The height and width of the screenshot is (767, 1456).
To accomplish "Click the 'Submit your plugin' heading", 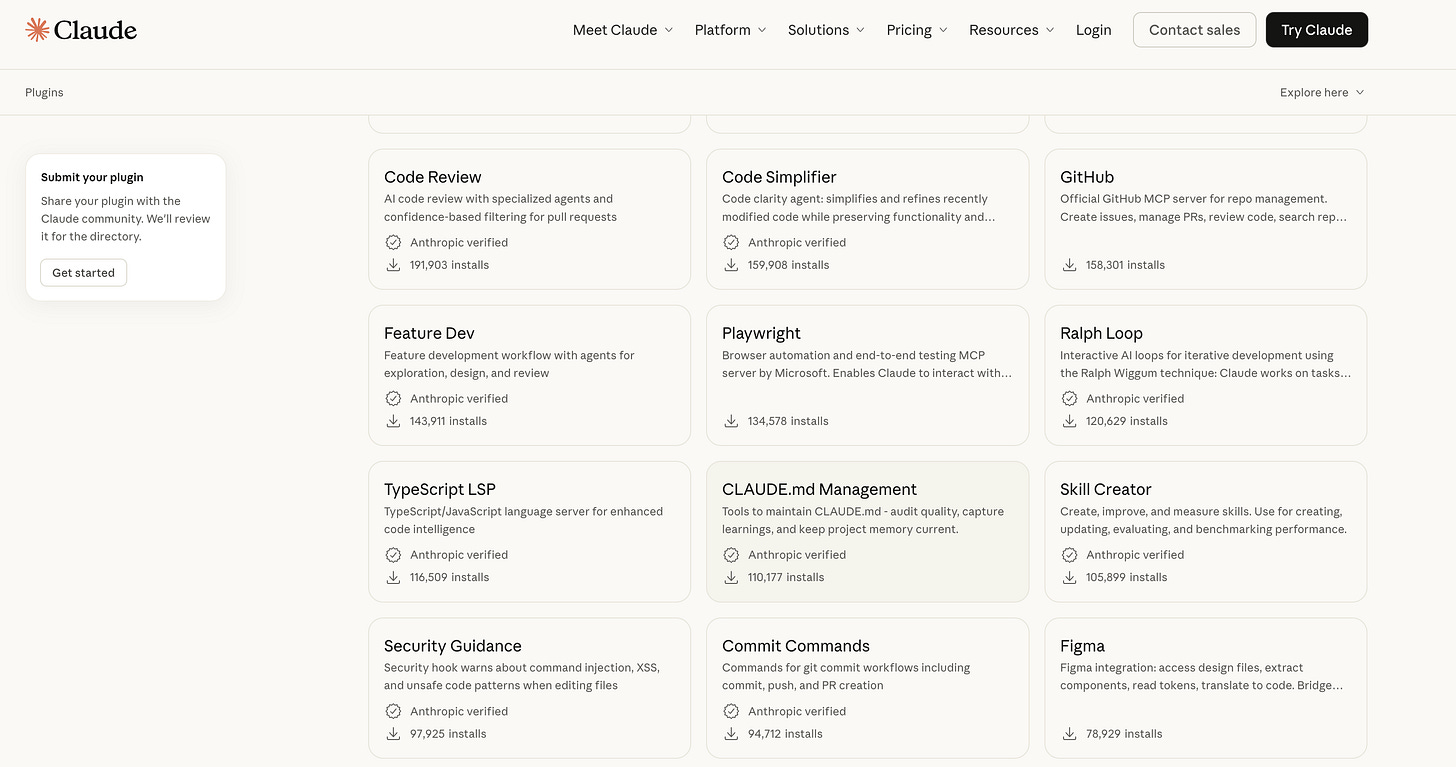I will coord(92,177).
